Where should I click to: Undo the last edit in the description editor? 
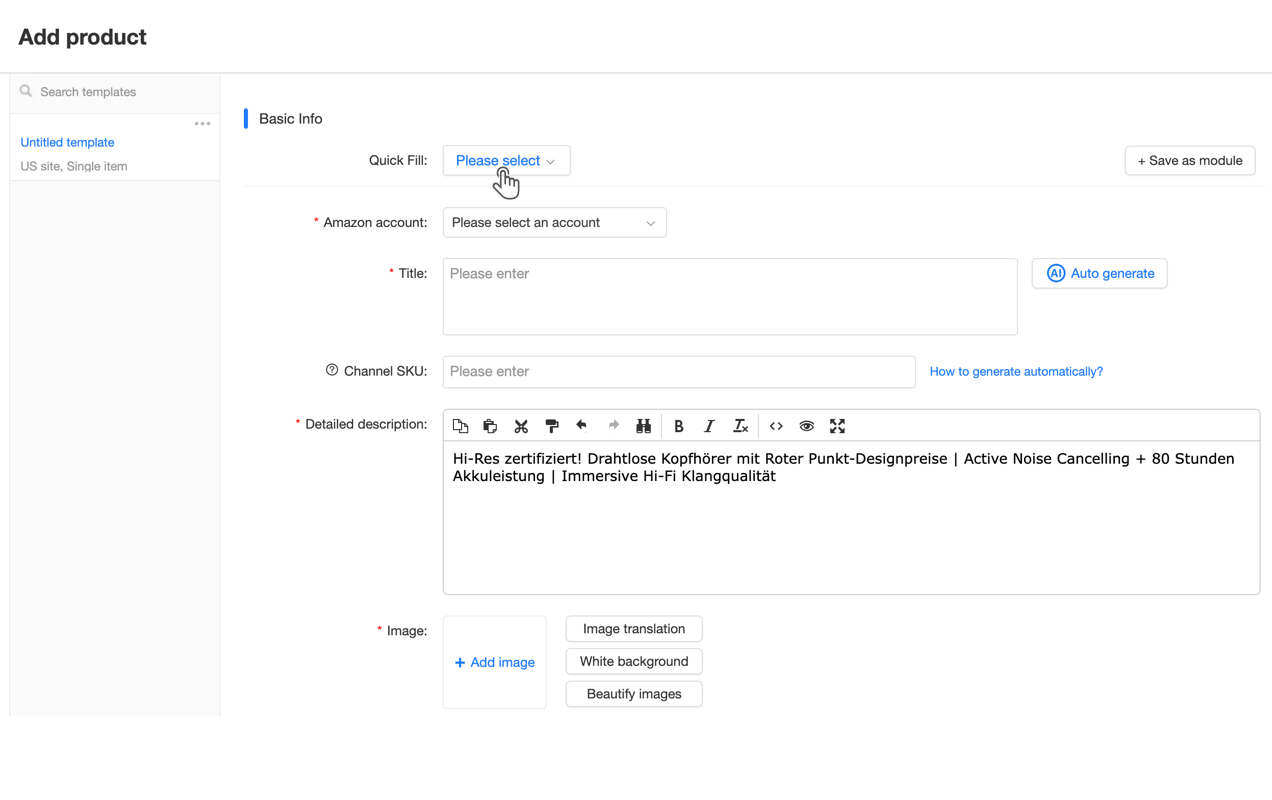point(582,425)
